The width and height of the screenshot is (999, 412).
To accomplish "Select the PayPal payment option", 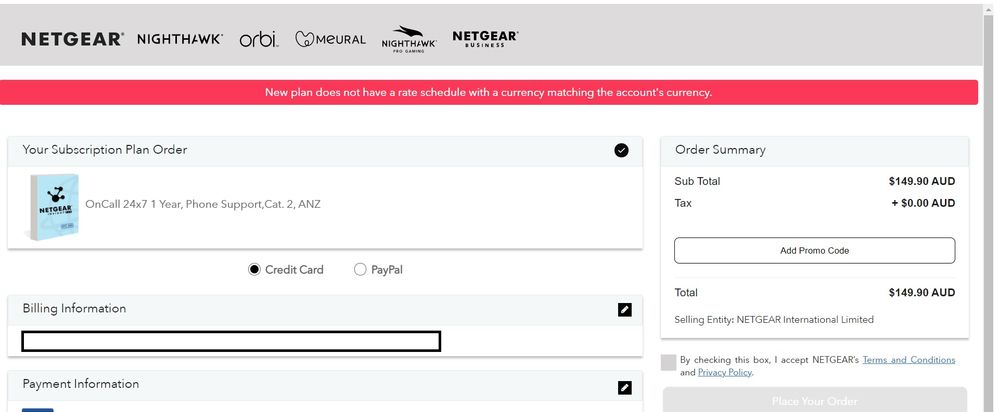I will pyautogui.click(x=360, y=269).
